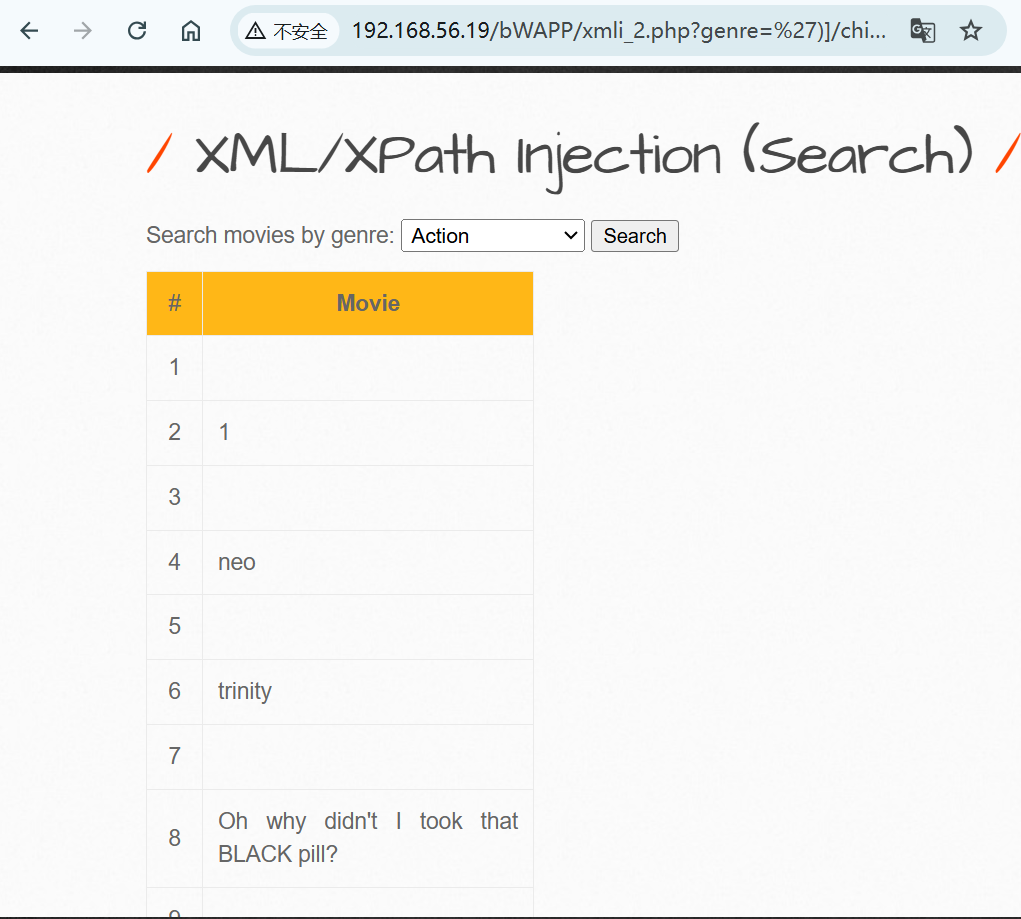Viewport: 1021px width, 919px height.
Task: Open the genre dropdown showing Action
Action: [493, 236]
